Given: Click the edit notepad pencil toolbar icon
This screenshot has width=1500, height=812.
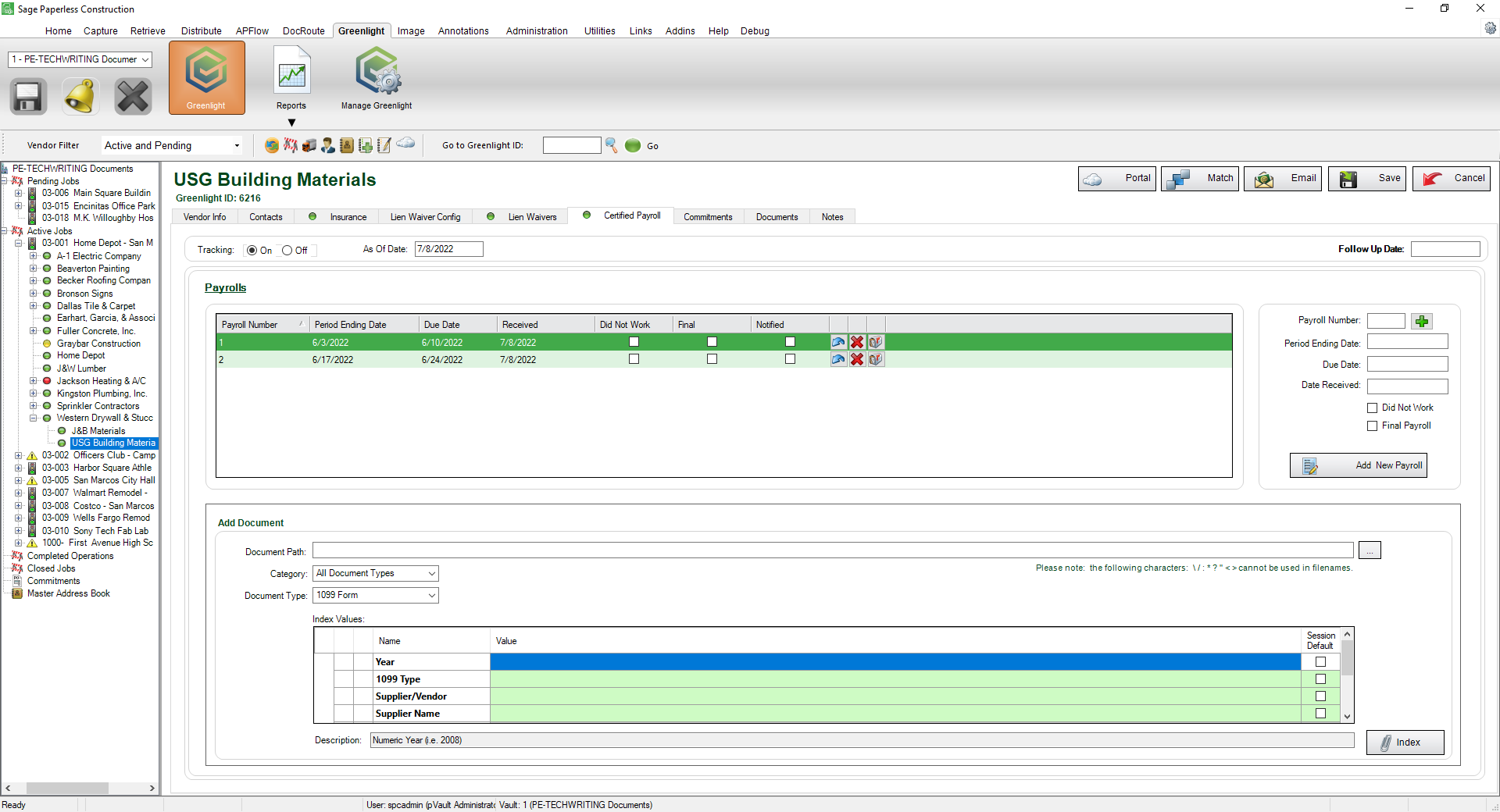Looking at the screenshot, I should (x=384, y=145).
